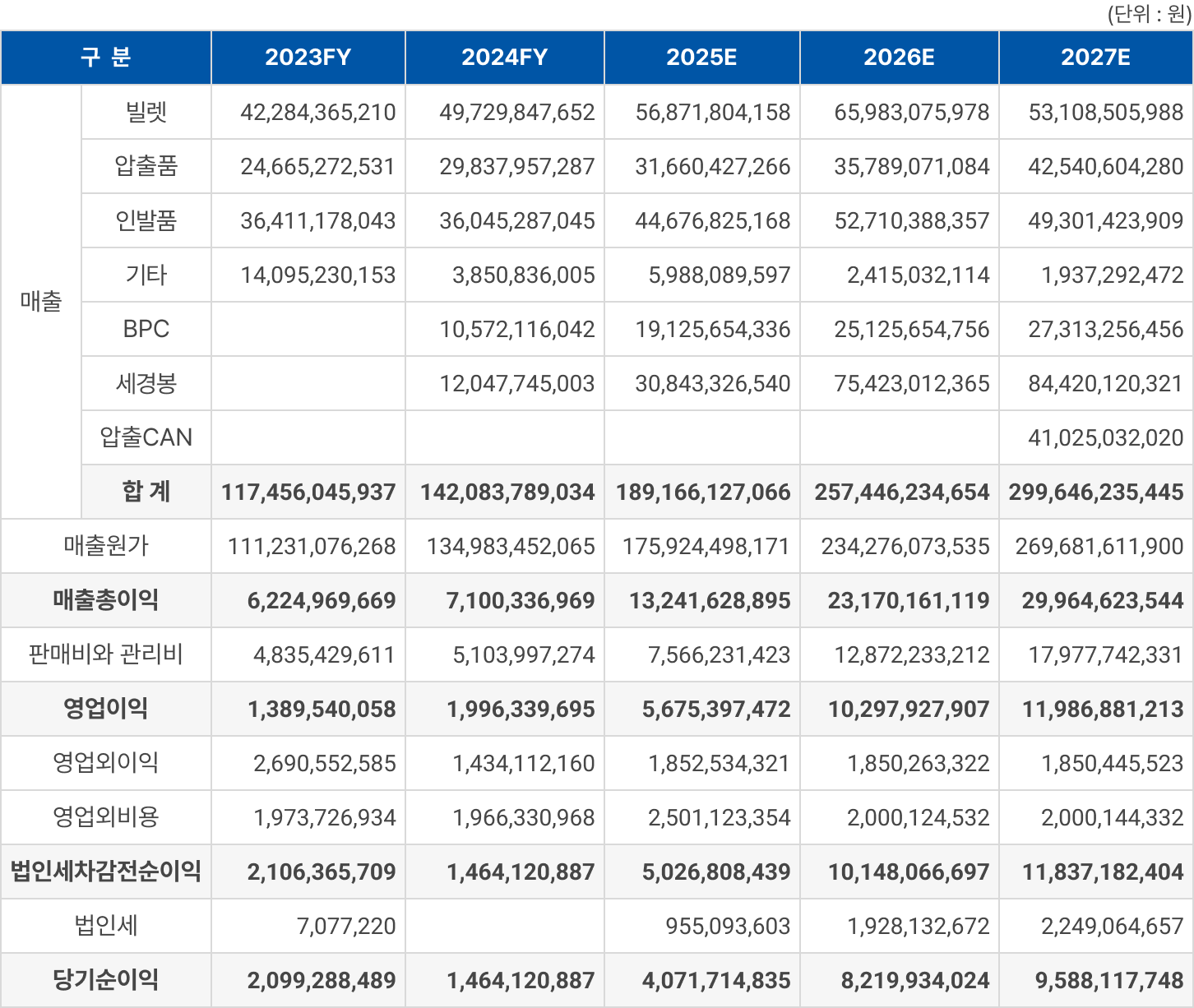Click the 빌렛 row label
This screenshot has width=1194, height=1008.
[146, 112]
